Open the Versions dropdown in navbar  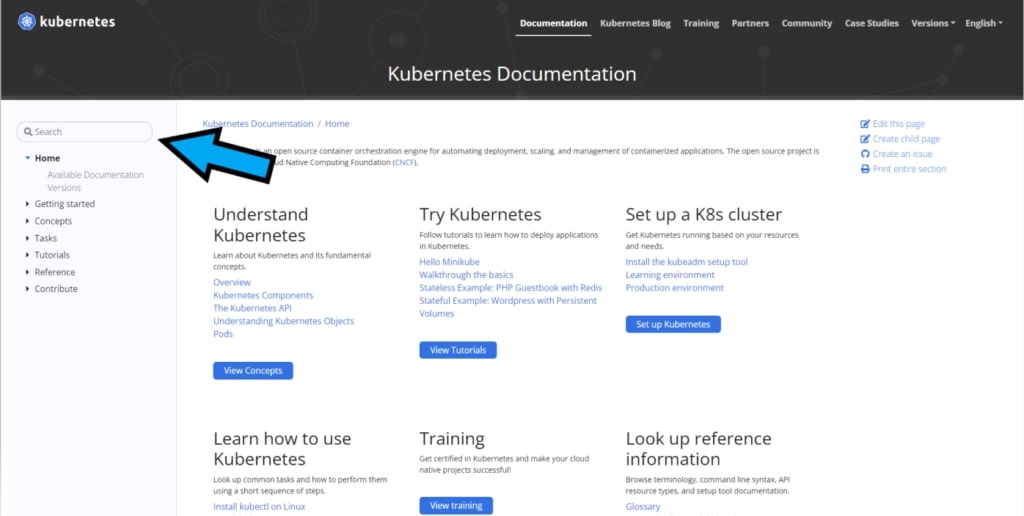pyautogui.click(x=933, y=23)
